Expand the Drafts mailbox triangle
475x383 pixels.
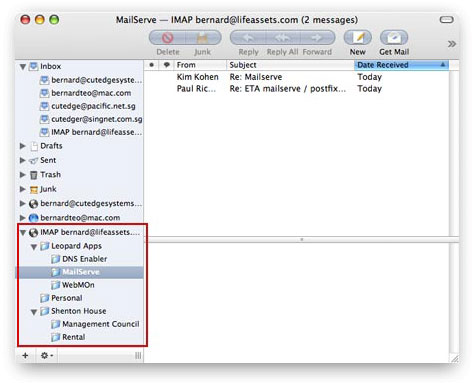23,146
